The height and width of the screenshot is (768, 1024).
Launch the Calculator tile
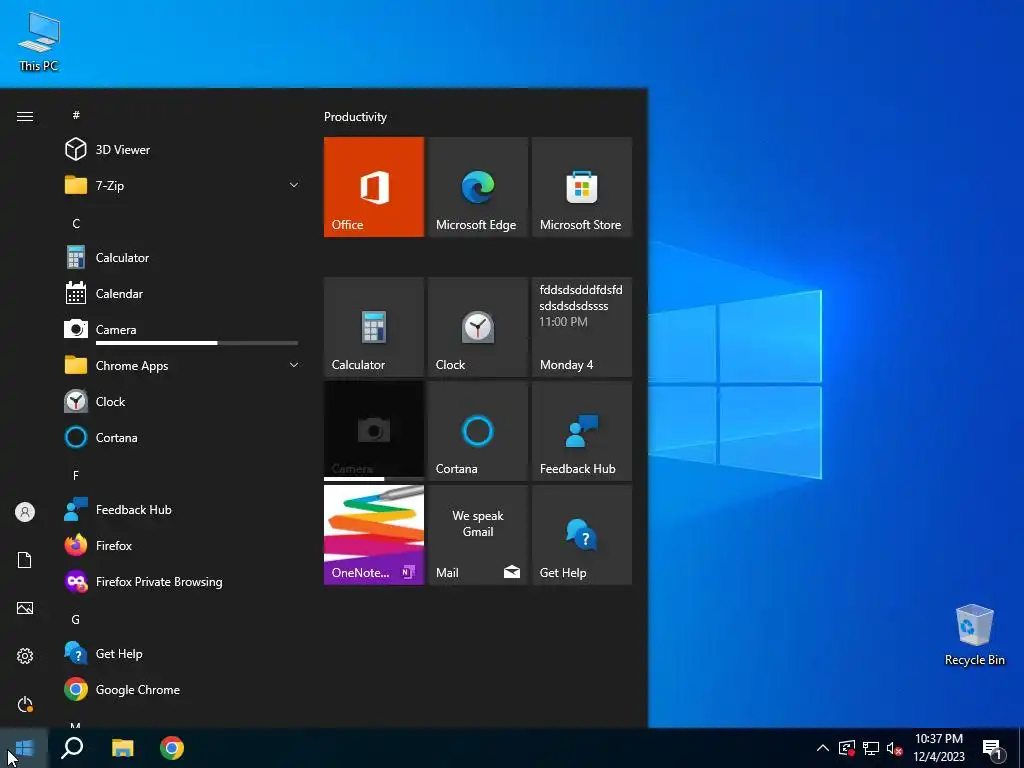pos(374,327)
